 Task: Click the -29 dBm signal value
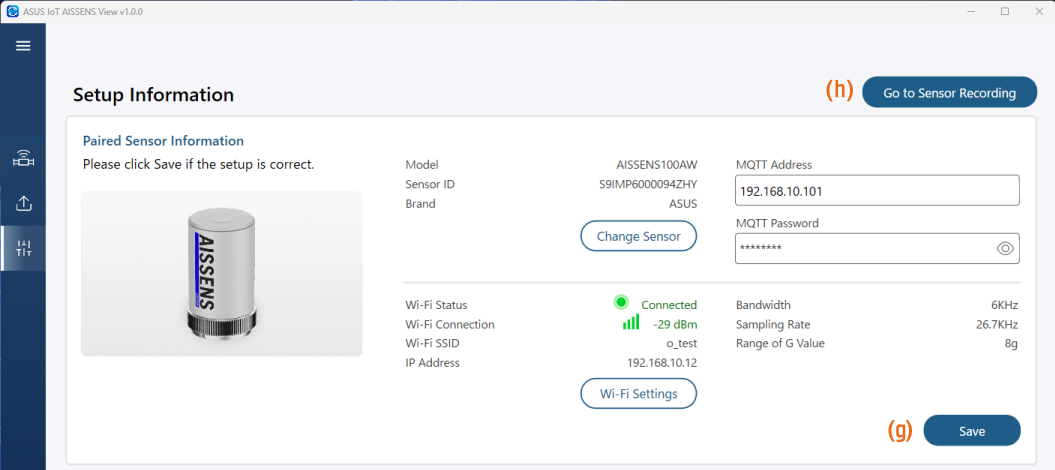click(675, 325)
